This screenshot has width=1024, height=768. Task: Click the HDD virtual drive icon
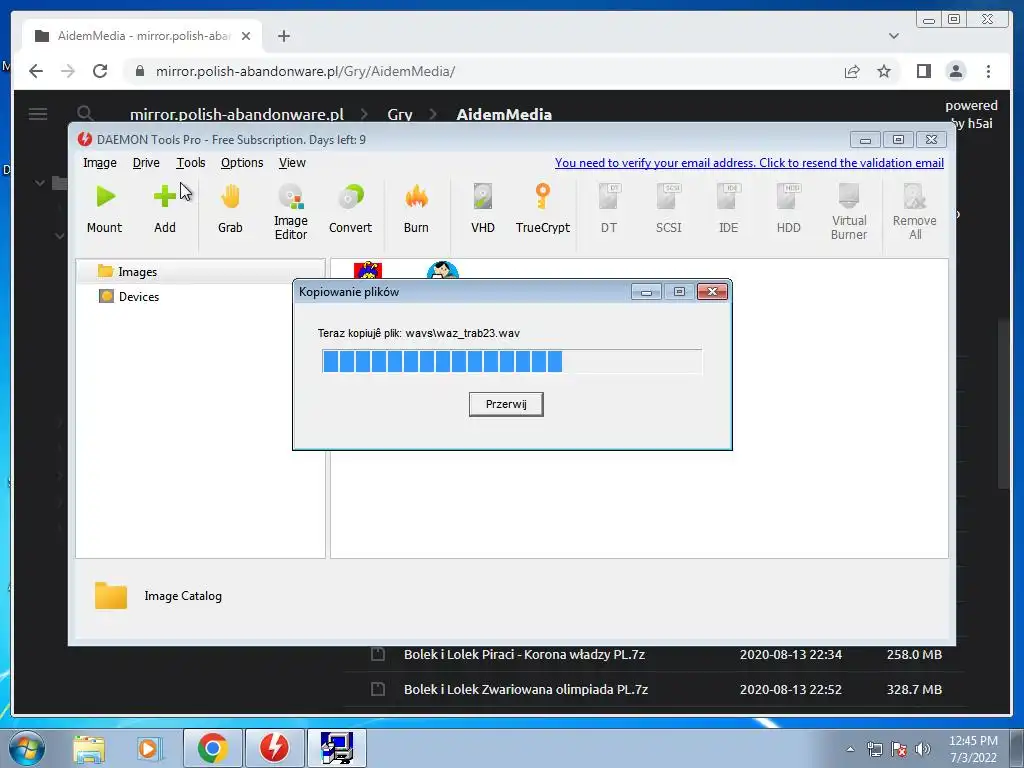click(x=788, y=209)
